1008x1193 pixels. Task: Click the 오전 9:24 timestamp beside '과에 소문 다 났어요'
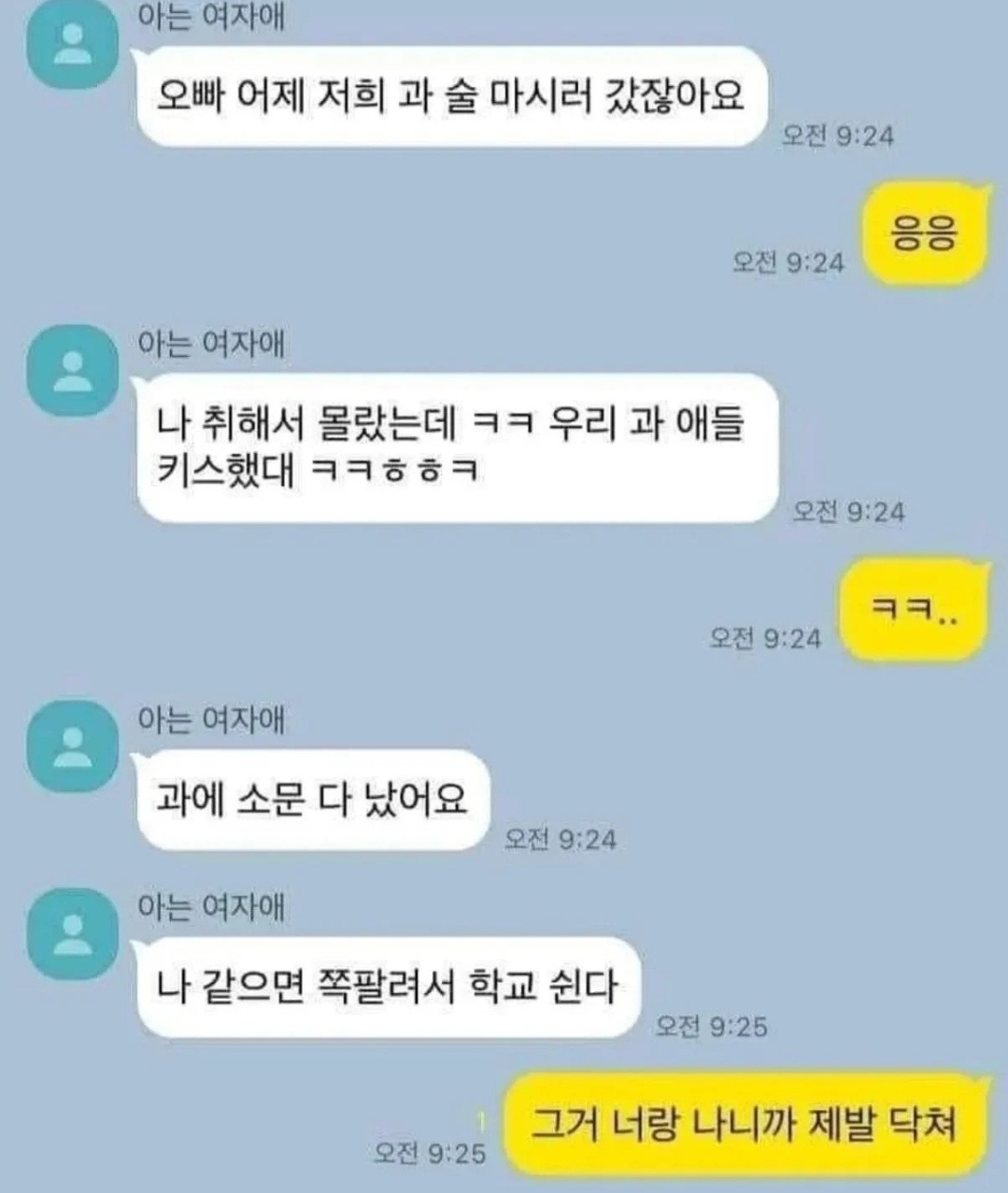click(x=561, y=839)
